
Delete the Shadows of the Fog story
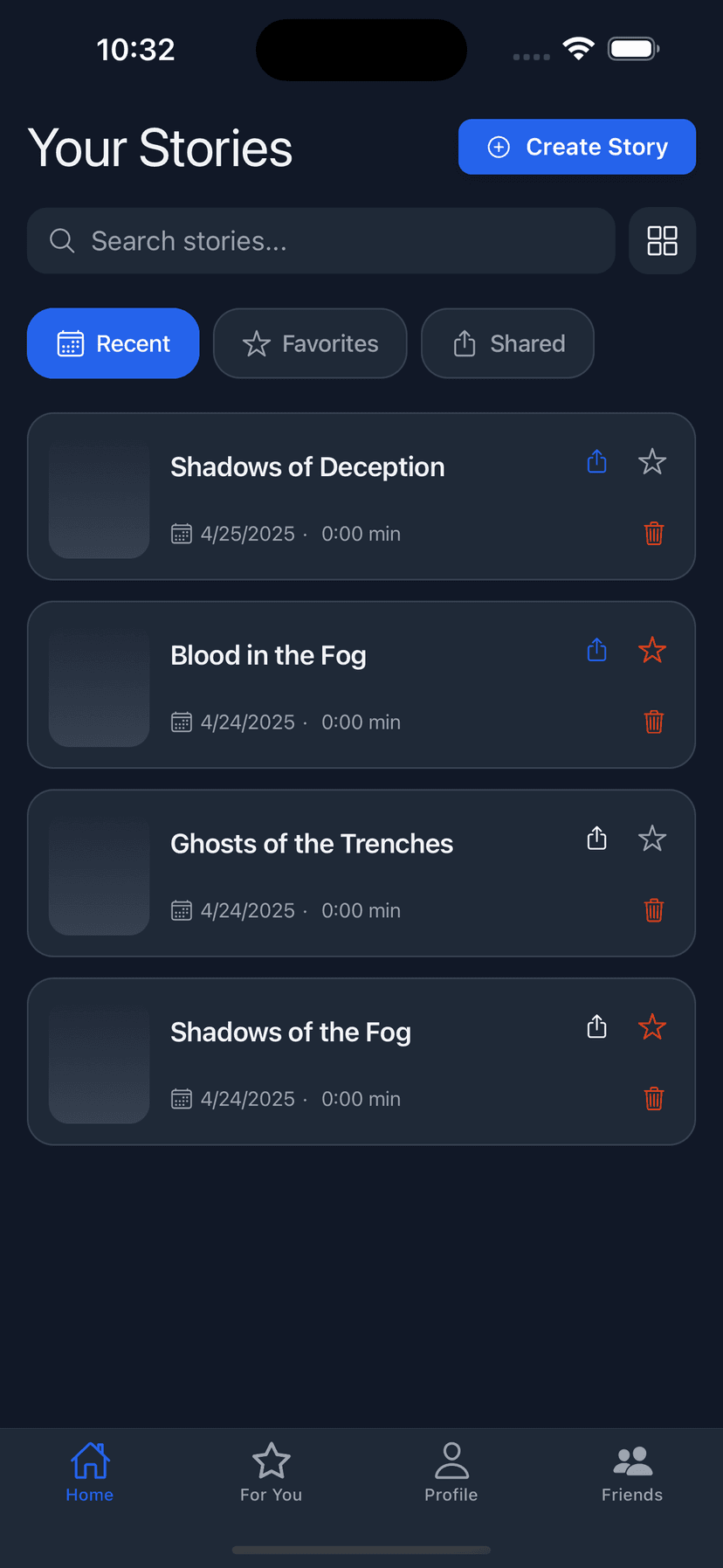point(653,1098)
